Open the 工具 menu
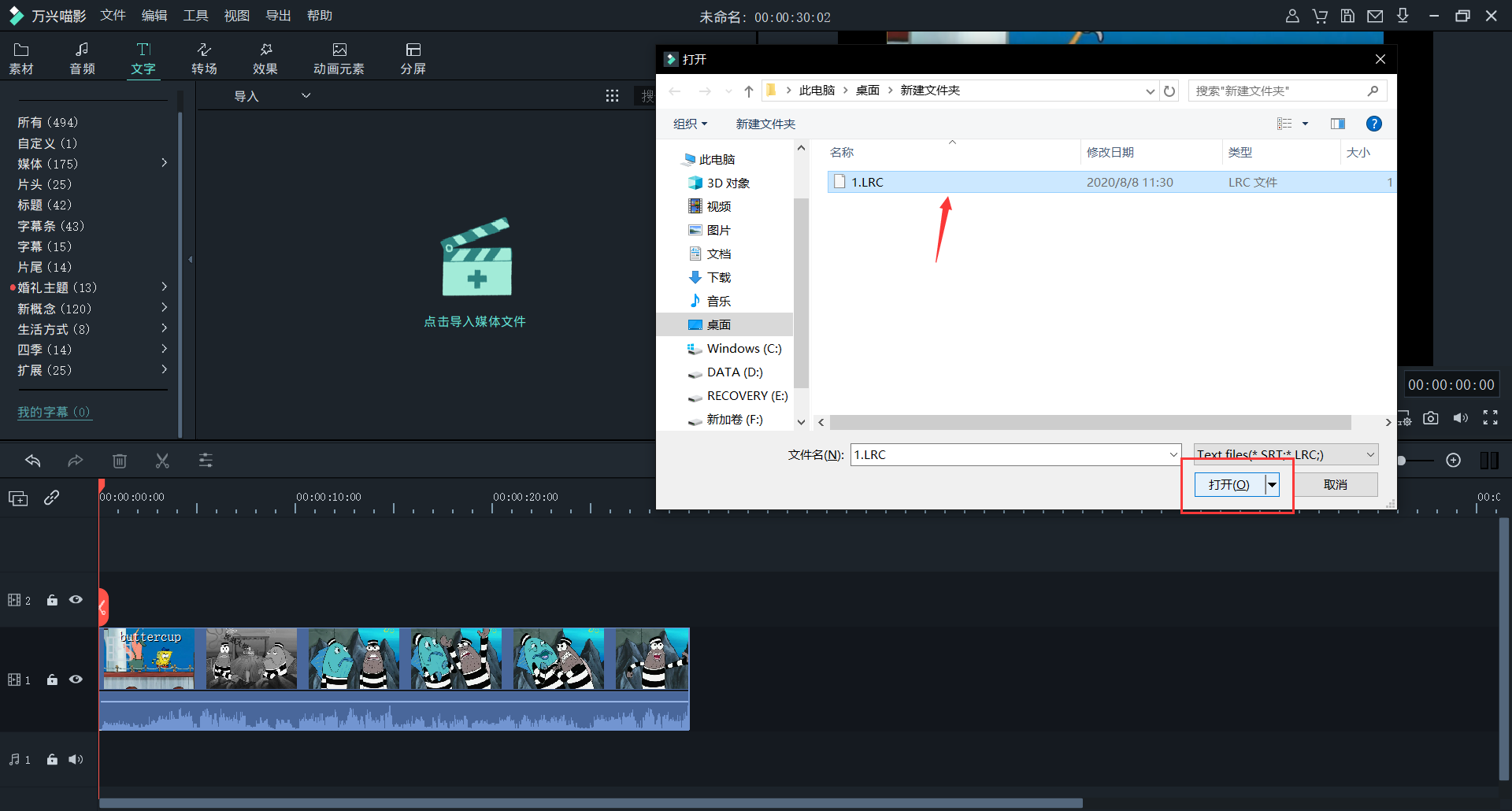 click(196, 16)
